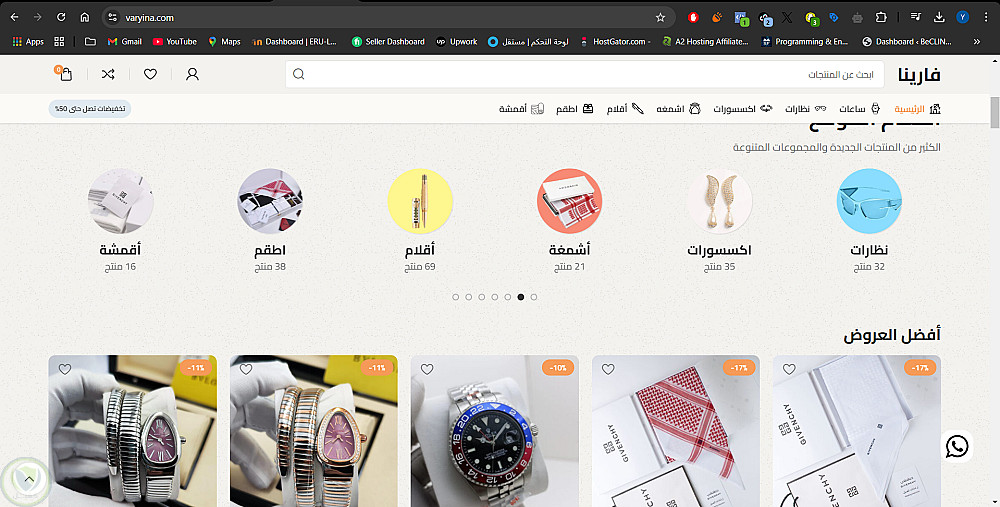1000x507 pixels.
Task: Click the back-to-top arrow button
Action: point(29,479)
